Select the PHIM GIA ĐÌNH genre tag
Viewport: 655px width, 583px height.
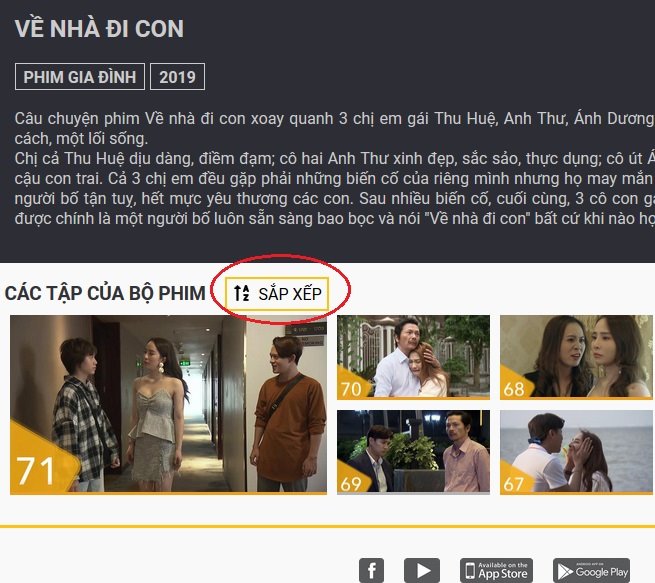coord(80,77)
